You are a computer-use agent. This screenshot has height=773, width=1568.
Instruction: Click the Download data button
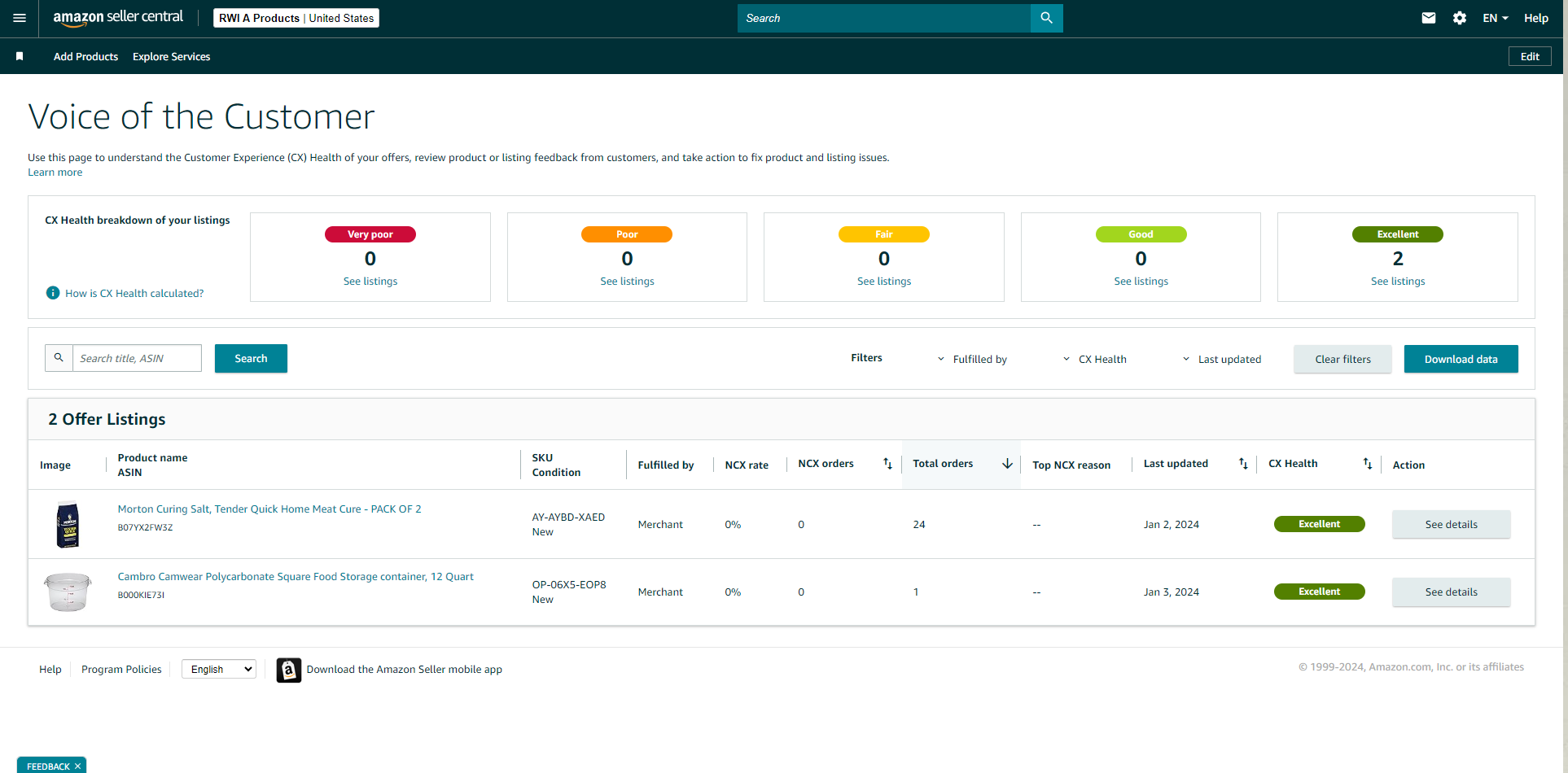coord(1461,359)
